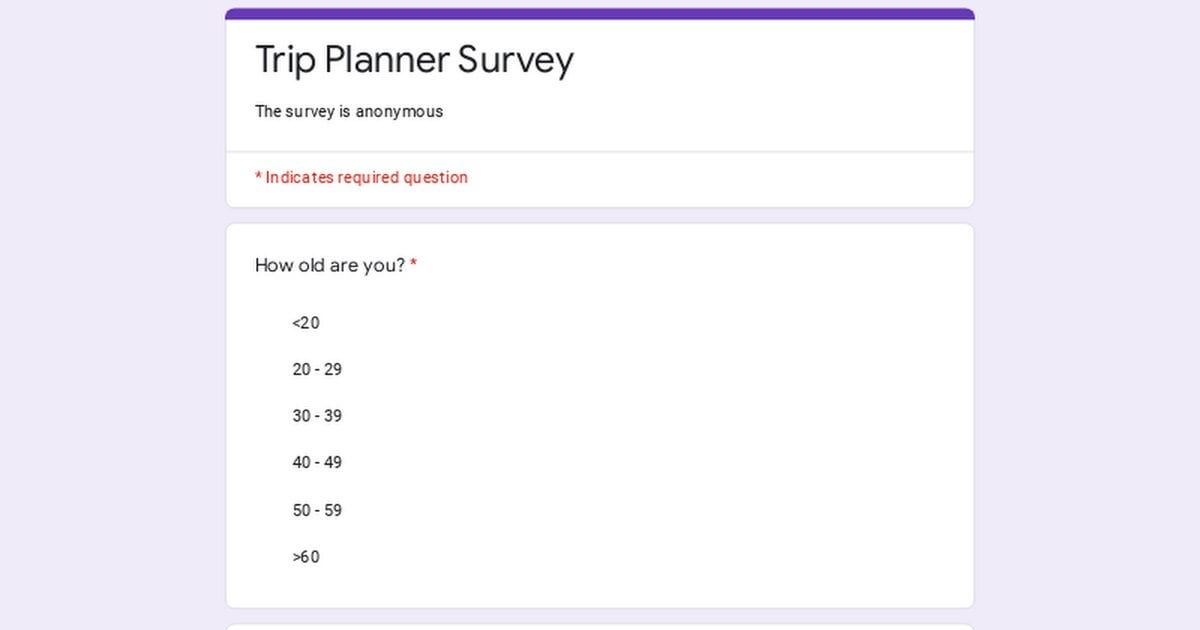Click the "How old are you?" question text
The height and width of the screenshot is (630, 1200).
coord(330,265)
